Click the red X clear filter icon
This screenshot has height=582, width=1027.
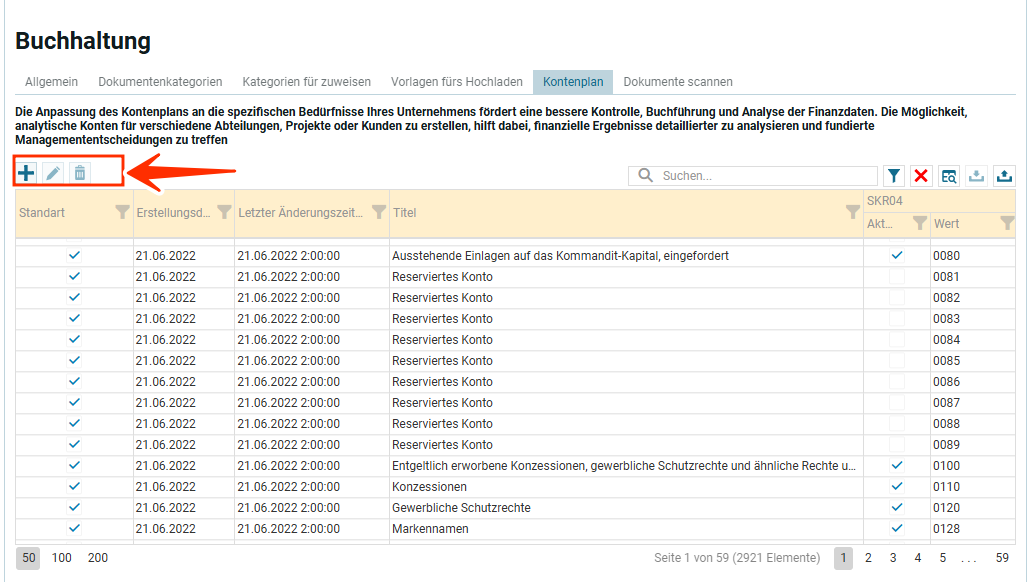(921, 176)
